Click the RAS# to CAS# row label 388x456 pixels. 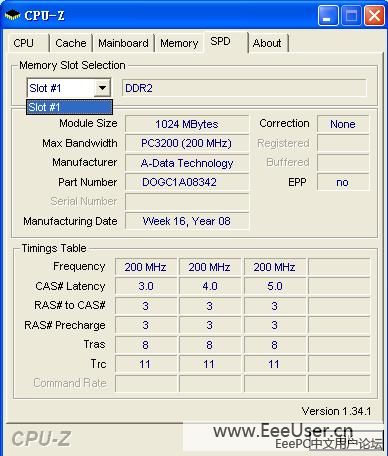coord(70,305)
